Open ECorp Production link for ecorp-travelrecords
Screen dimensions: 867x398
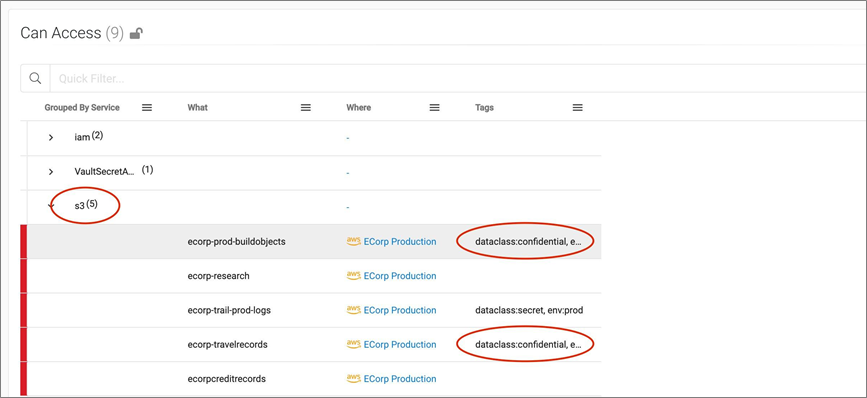tap(400, 344)
